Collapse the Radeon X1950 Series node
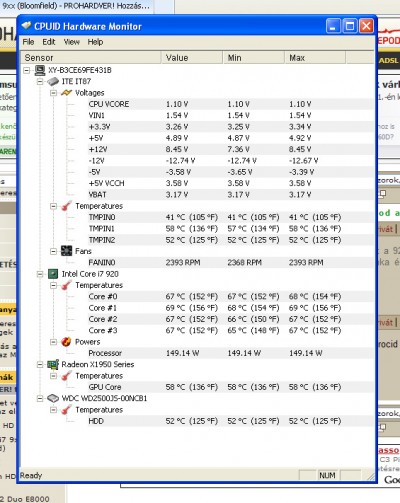This screenshot has height=503, width=400. point(40,365)
